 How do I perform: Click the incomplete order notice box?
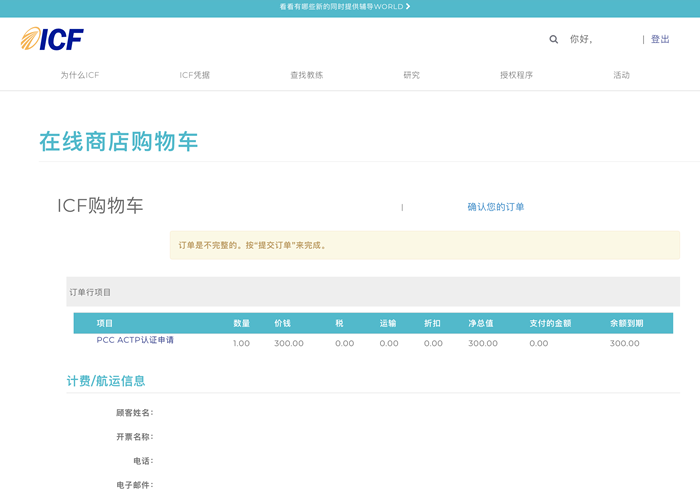pos(424,245)
